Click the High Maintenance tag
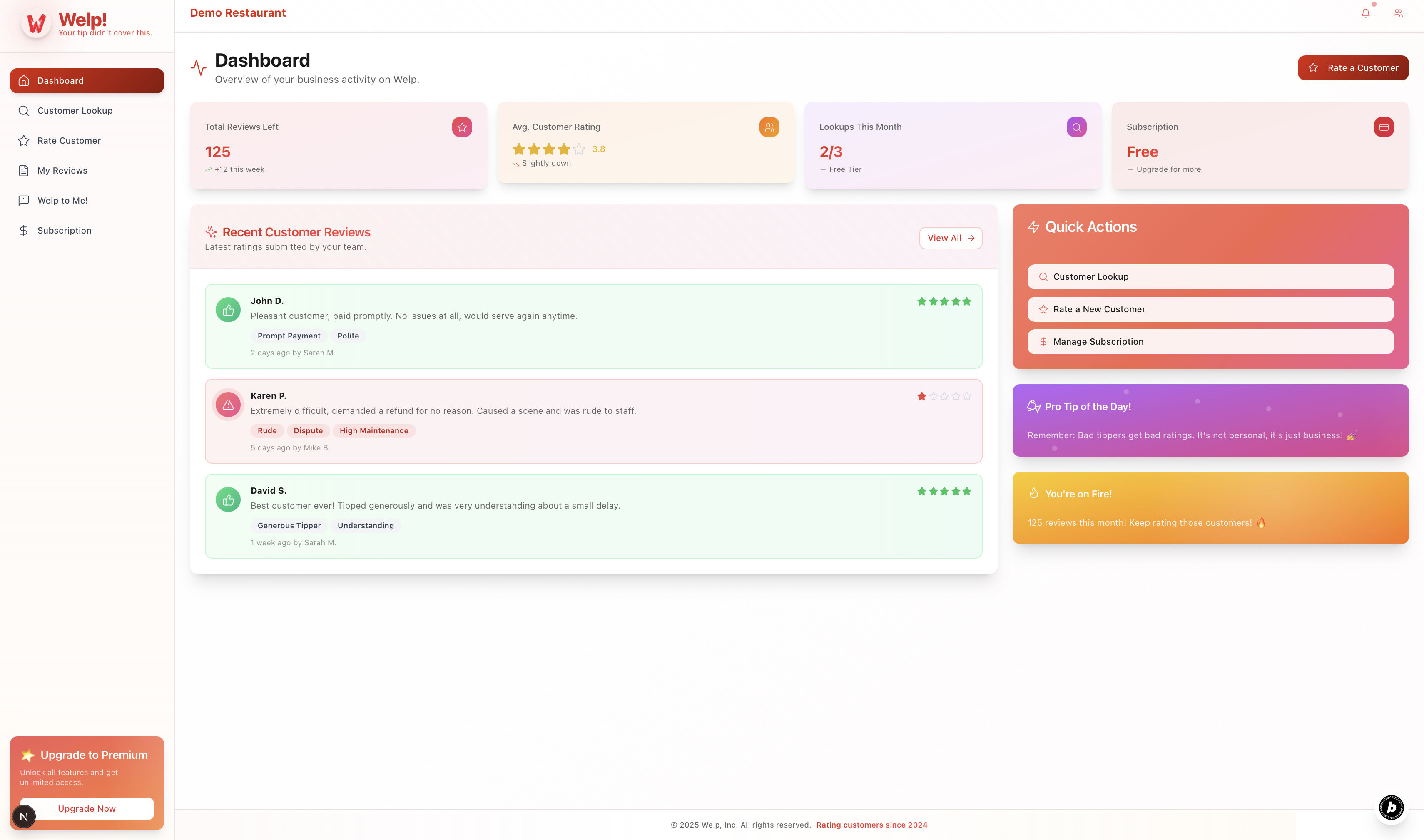The width and height of the screenshot is (1424, 840). coord(373,431)
